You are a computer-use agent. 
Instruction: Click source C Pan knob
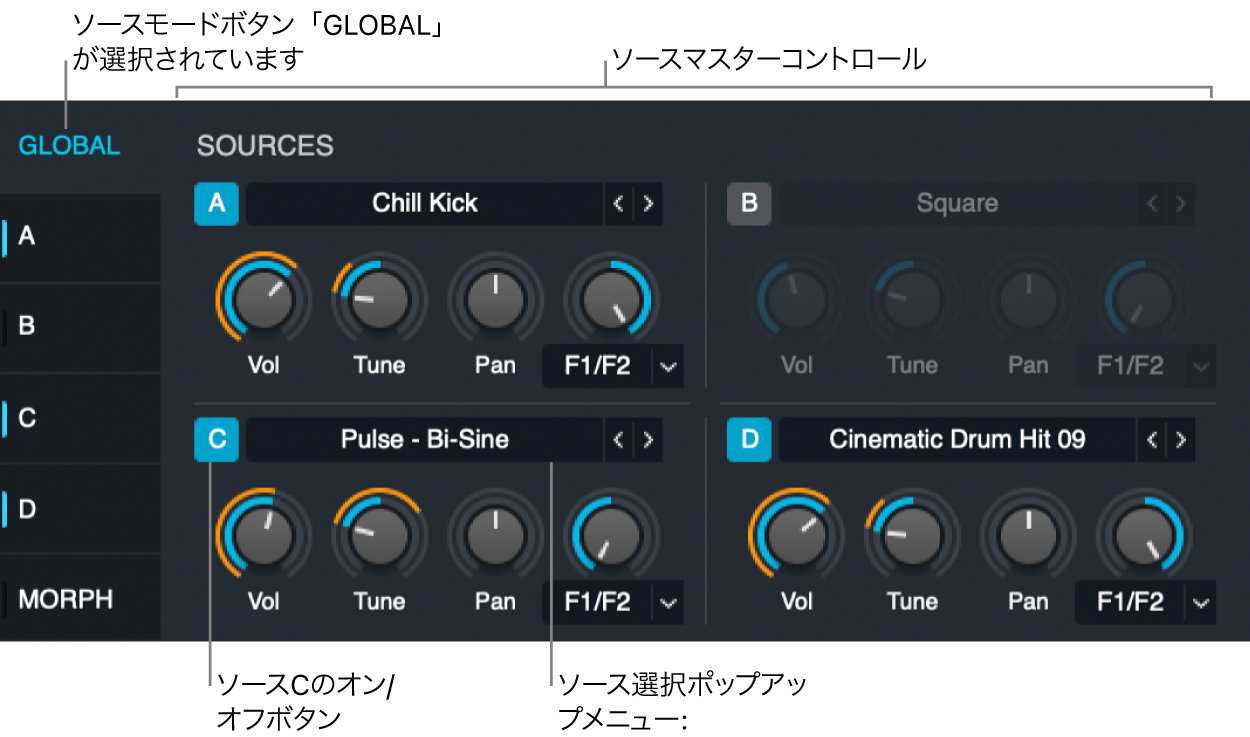pos(496,534)
